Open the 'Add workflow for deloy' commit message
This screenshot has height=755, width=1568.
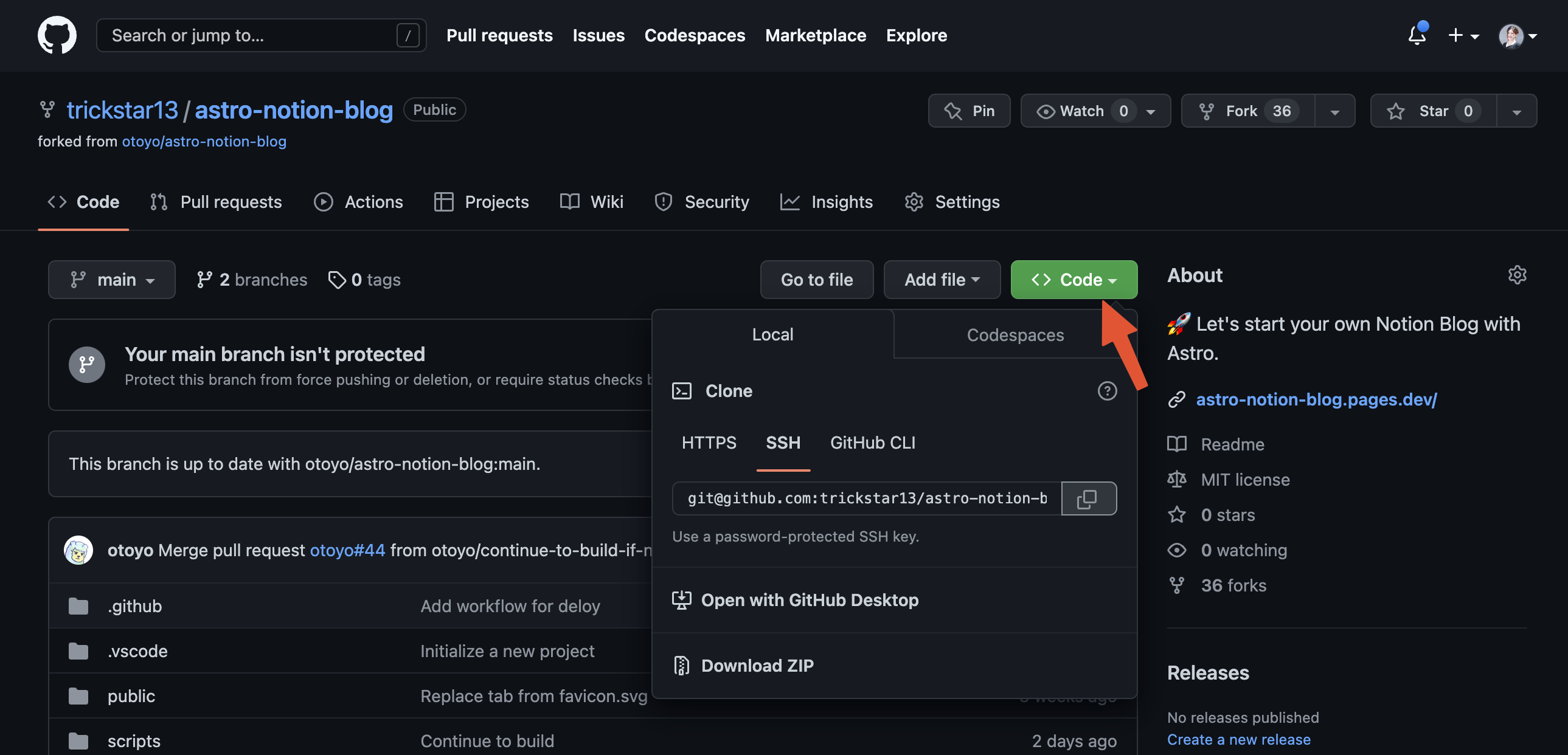(510, 606)
